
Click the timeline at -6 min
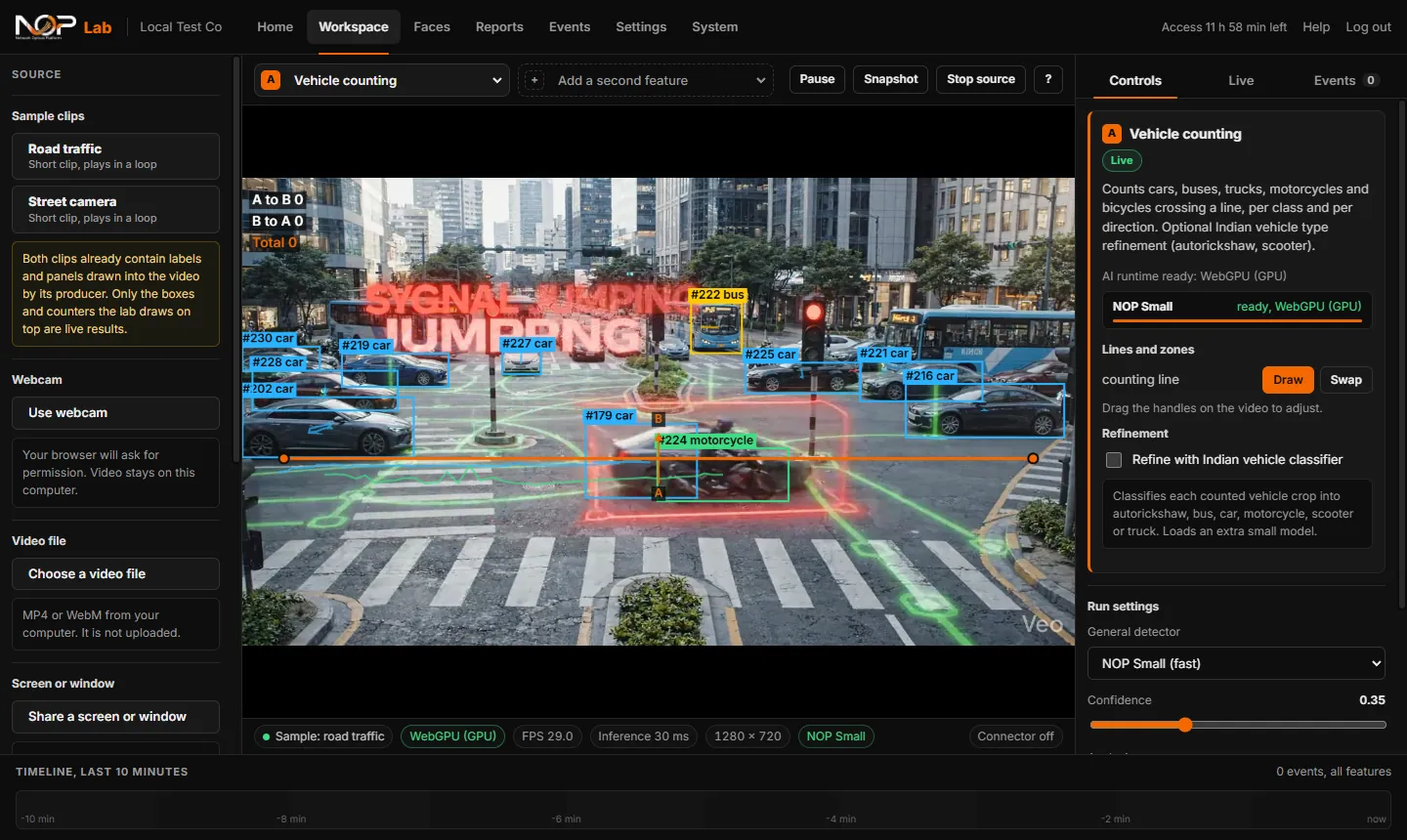click(567, 819)
